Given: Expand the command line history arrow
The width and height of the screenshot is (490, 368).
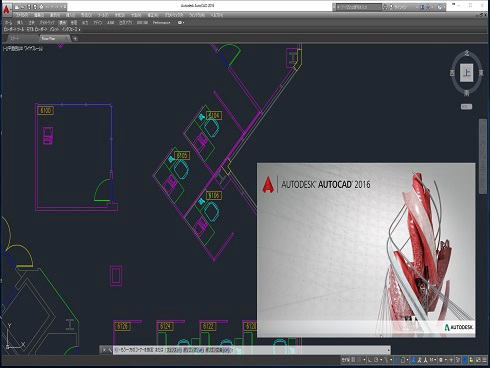Looking at the screenshot, I should (389, 350).
